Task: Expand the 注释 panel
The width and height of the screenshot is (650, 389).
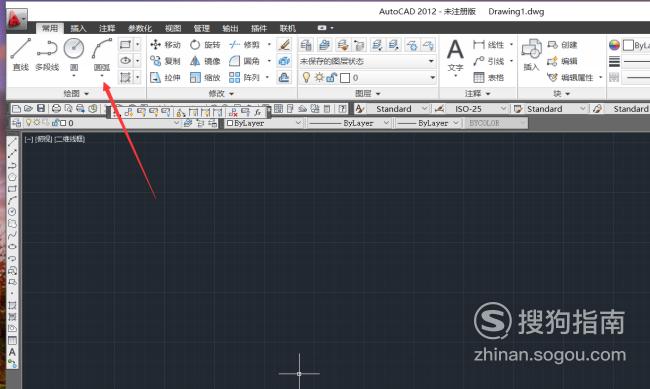Action: coord(478,94)
